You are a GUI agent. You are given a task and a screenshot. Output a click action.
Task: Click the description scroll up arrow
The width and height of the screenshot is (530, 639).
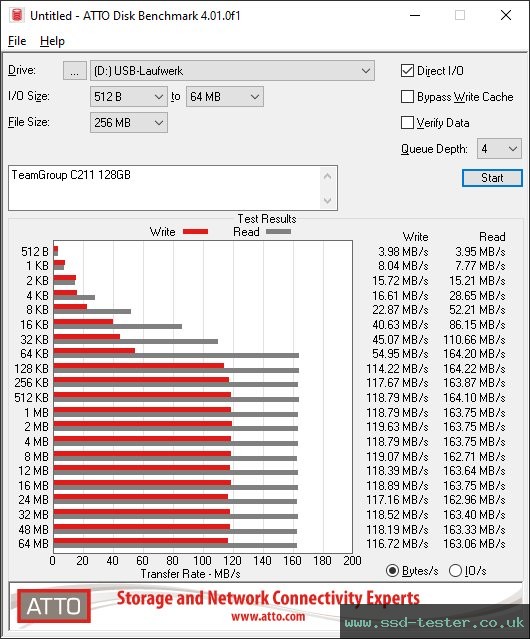point(327,177)
